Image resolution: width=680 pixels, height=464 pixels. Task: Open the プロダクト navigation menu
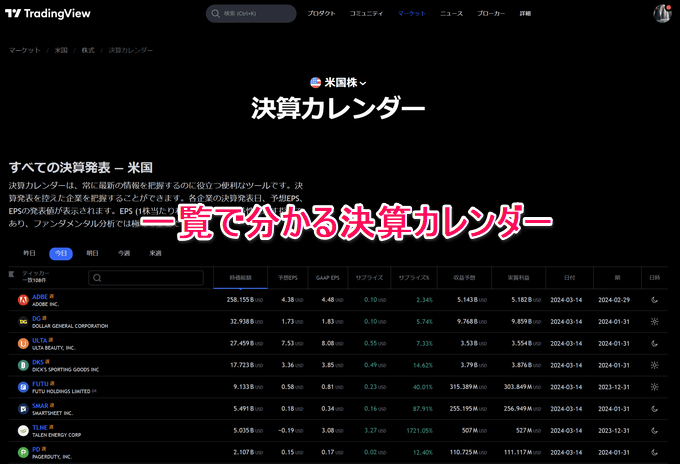[x=321, y=13]
